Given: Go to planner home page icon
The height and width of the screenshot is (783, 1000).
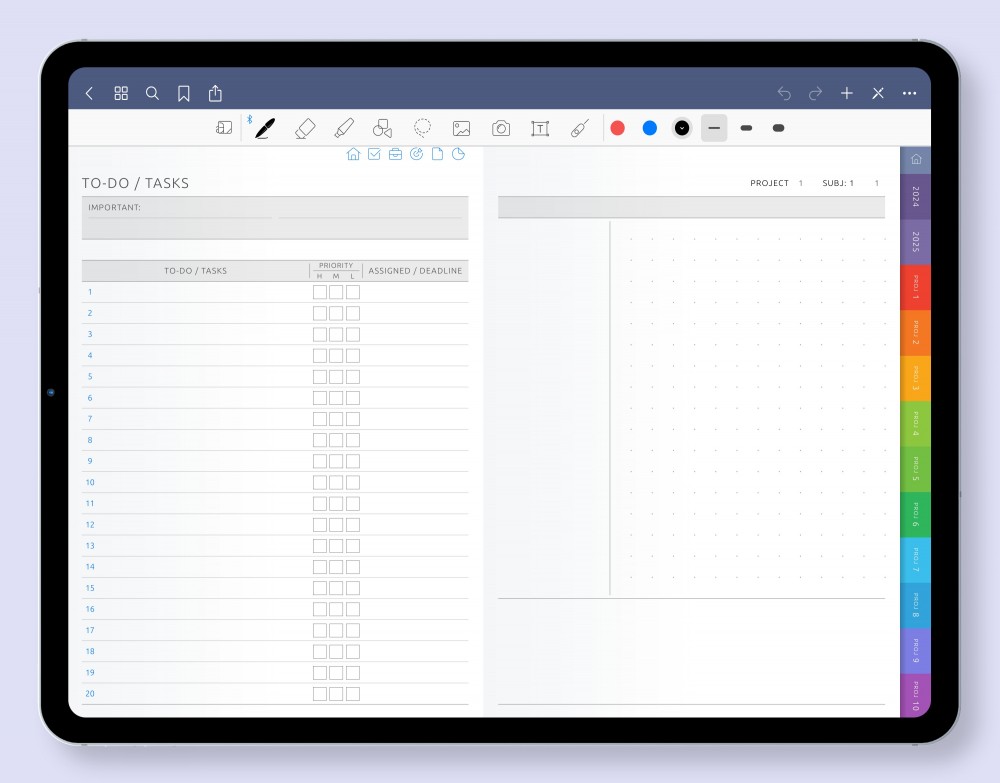Looking at the screenshot, I should pos(353,154).
